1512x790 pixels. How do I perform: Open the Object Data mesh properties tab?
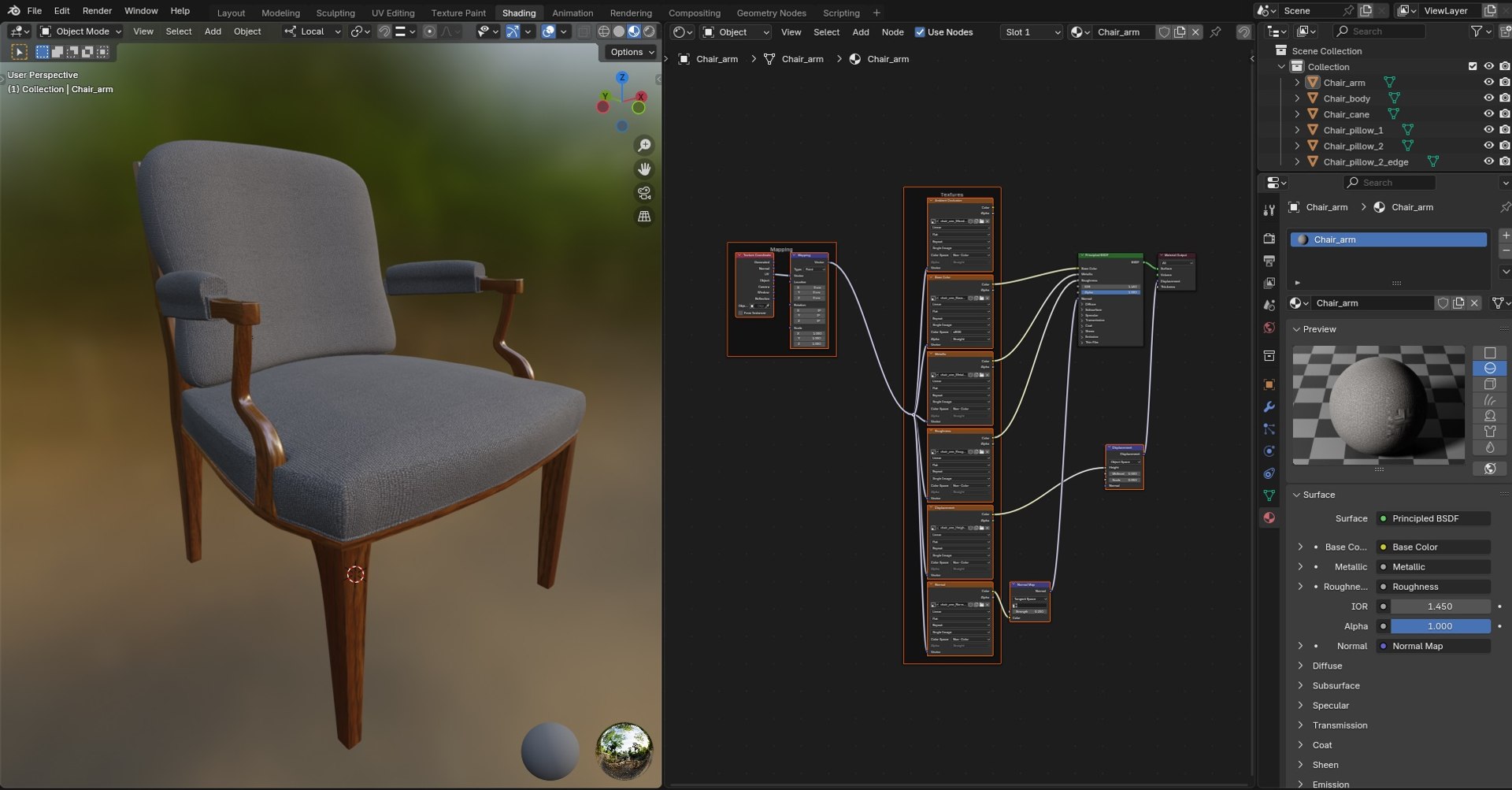[1269, 495]
